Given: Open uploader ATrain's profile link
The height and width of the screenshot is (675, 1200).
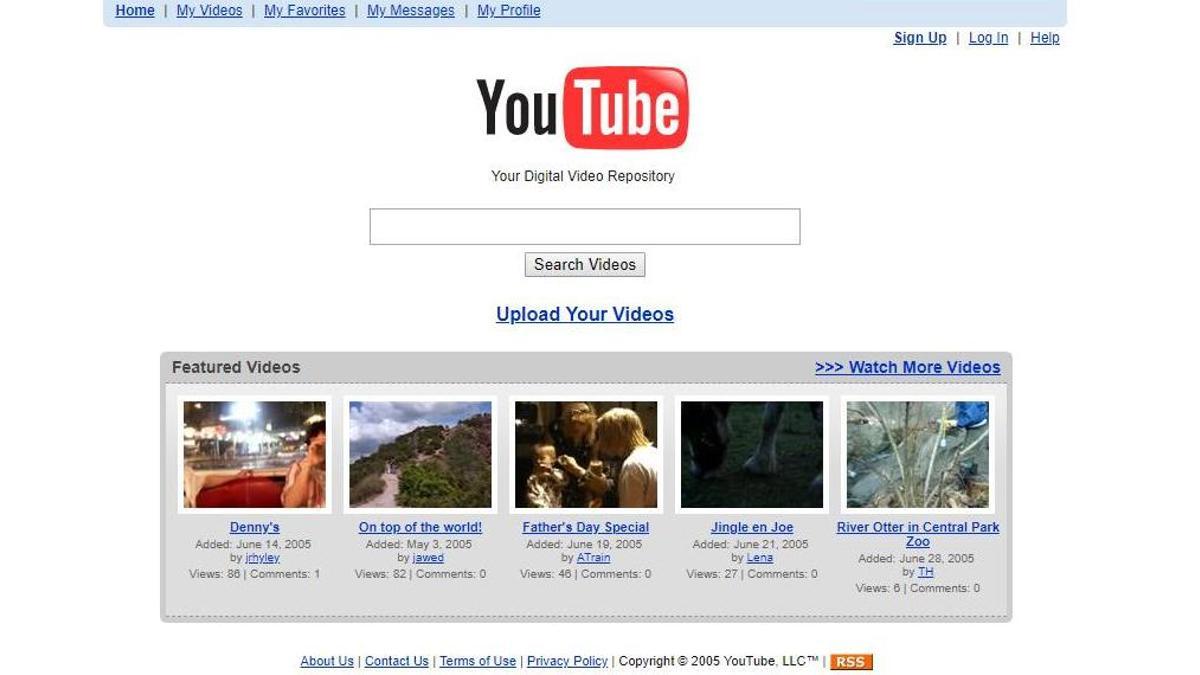Looking at the screenshot, I should (593, 558).
